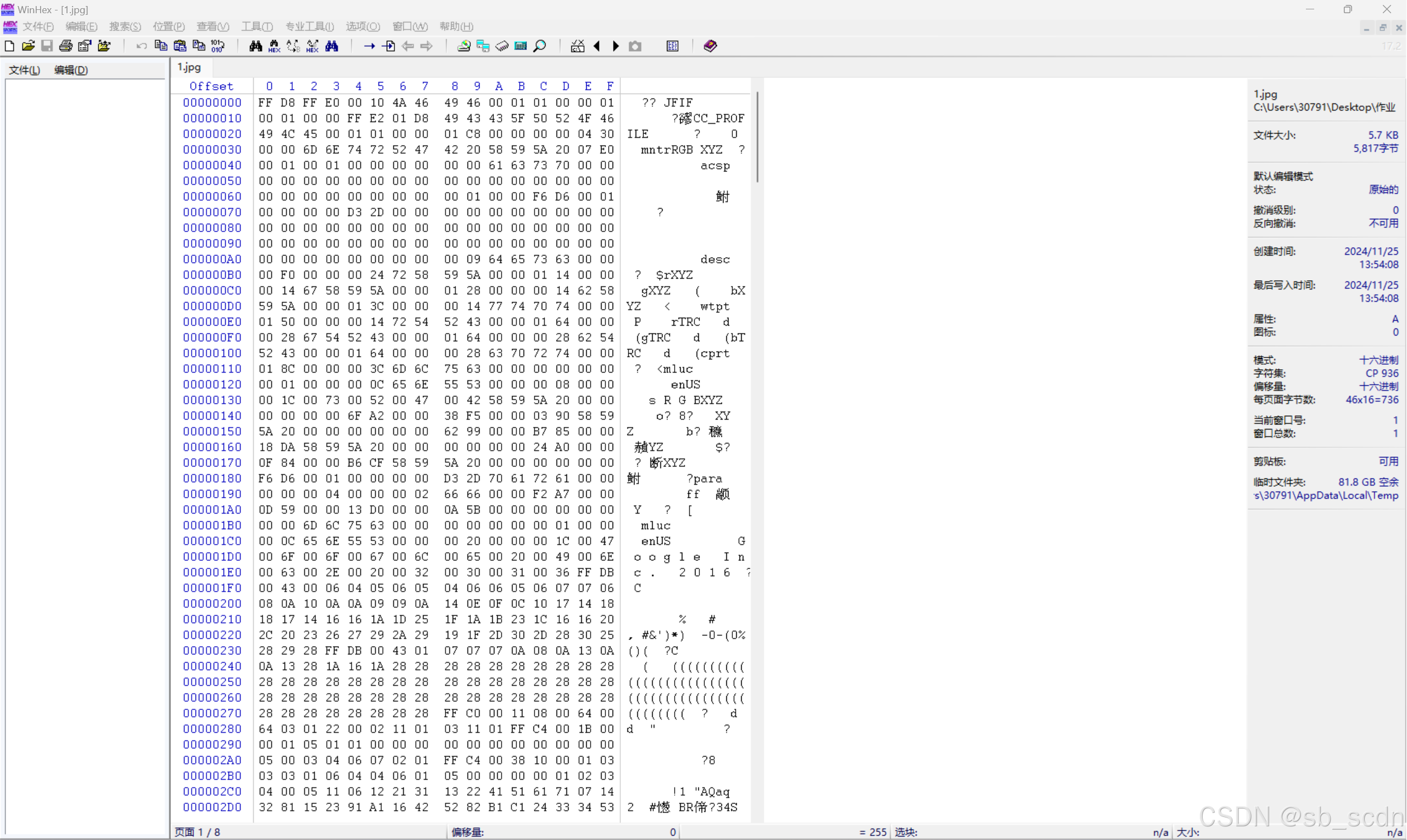Click the Offset column header
Screen dimensions: 1407x840
[211, 86]
